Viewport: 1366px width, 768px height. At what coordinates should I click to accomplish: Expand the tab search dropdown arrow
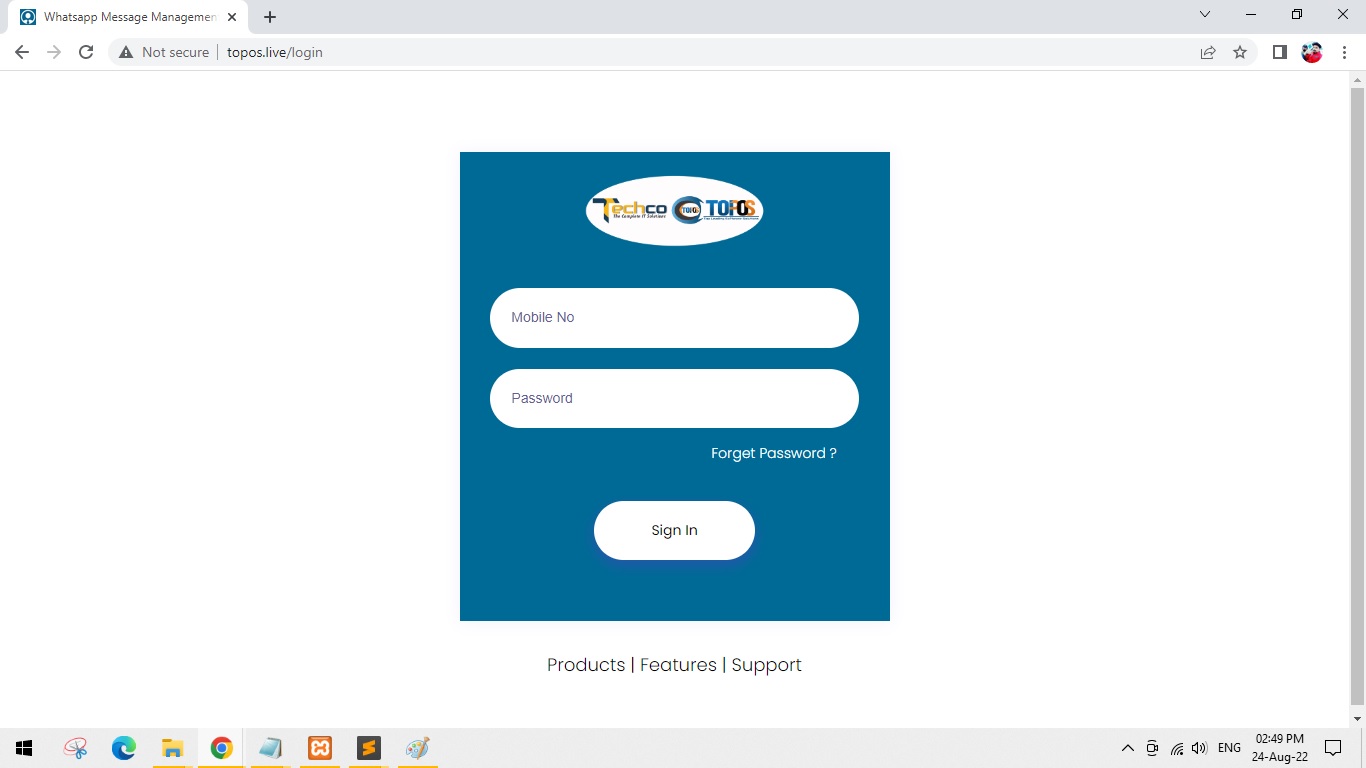(1205, 14)
